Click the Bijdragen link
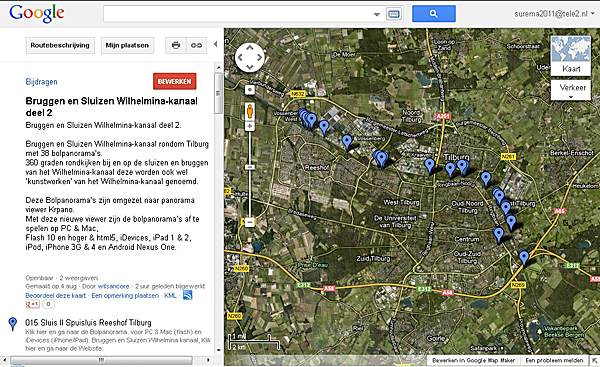Image resolution: width=600 pixels, height=367 pixels. pyautogui.click(x=41, y=82)
